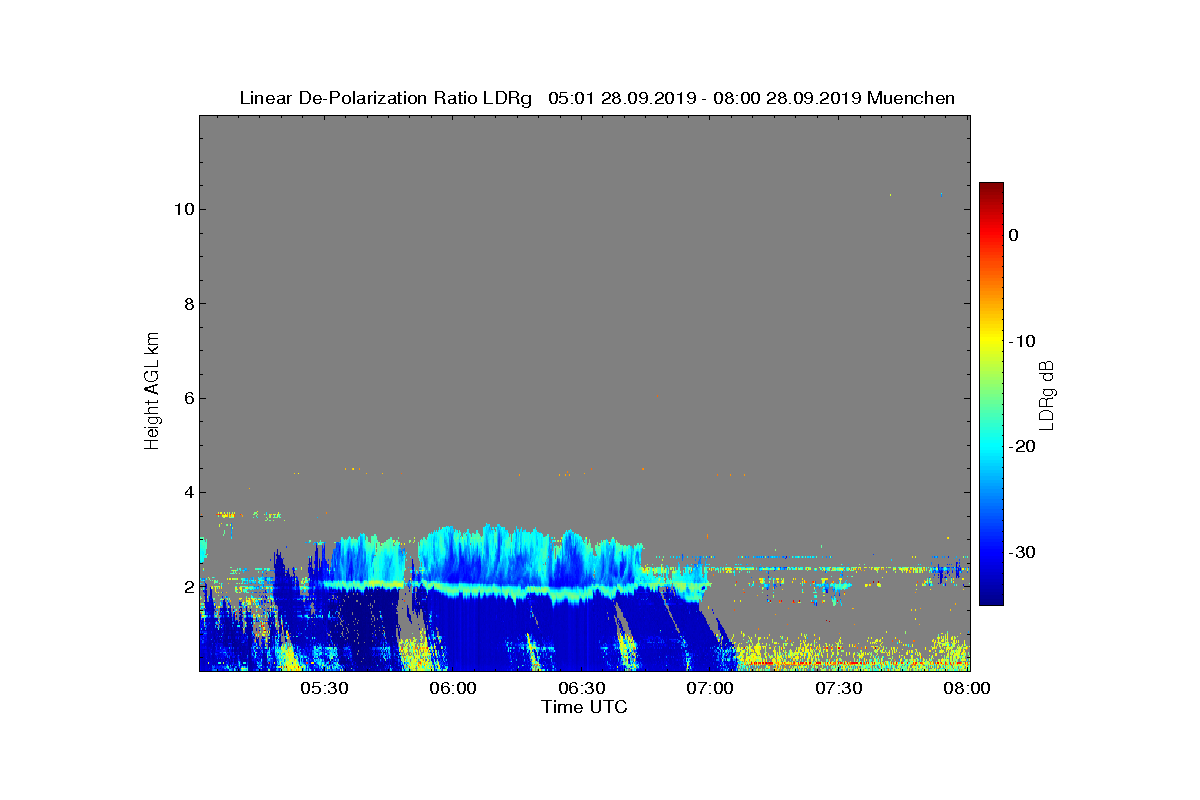Click the 6 km height tick label
The width and height of the screenshot is (1200, 800).
click(187, 398)
